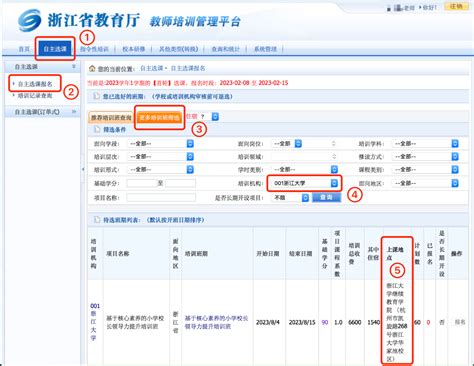Open the 是否长期开设项目 dropdown
The image size is (474, 366).
[x=290, y=198]
